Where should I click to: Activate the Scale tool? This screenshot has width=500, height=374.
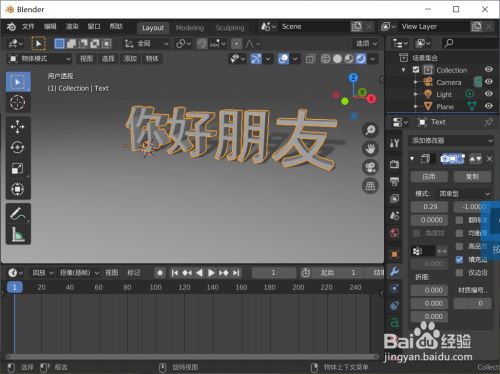click(x=18, y=168)
